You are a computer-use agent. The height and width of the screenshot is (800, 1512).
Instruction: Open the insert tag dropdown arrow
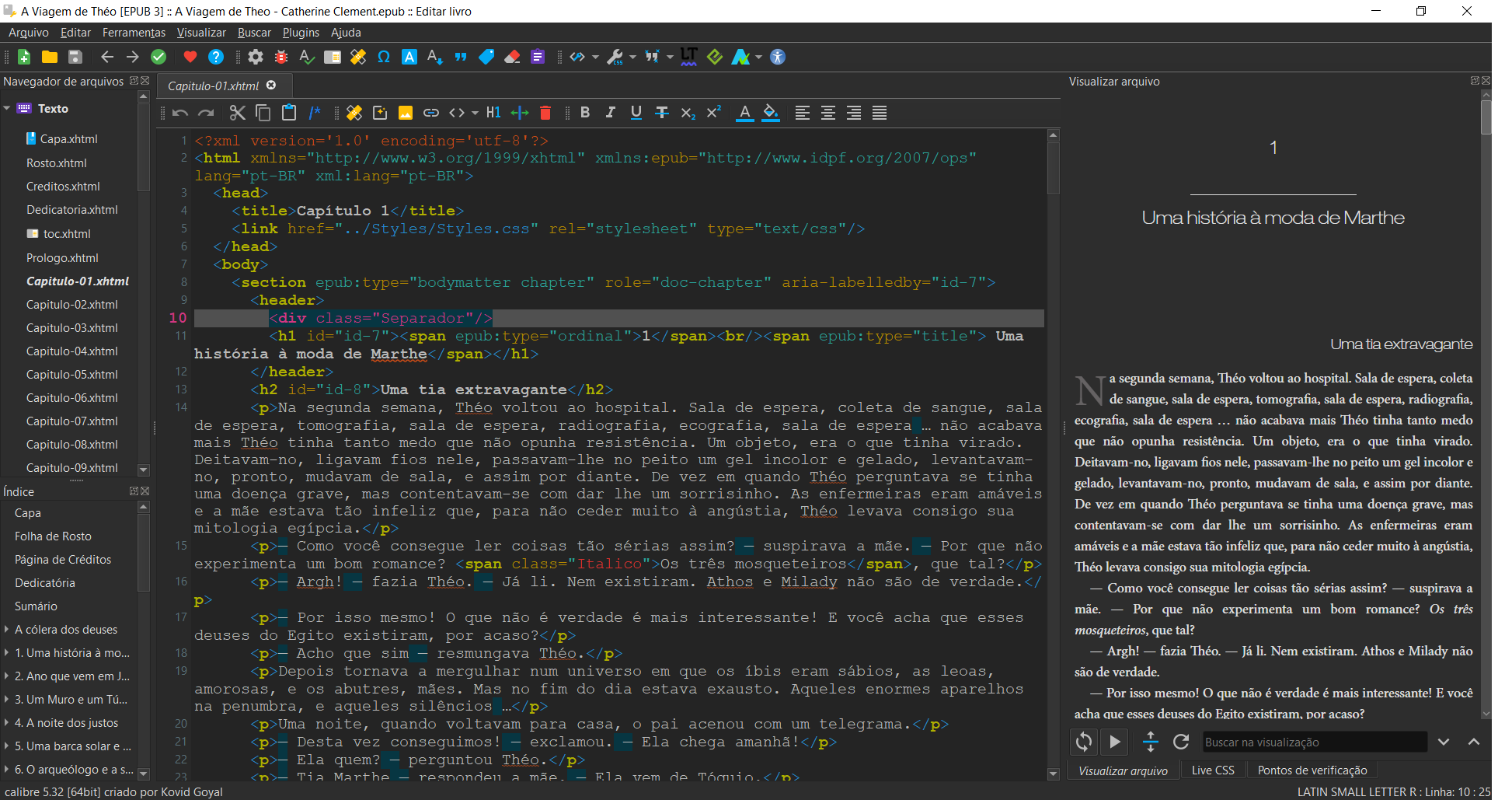point(475,114)
